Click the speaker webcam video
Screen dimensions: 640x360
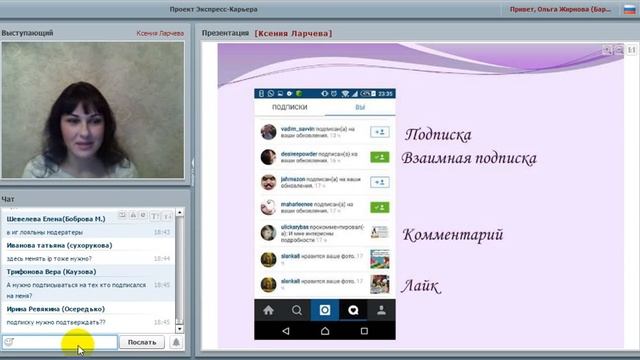click(93, 110)
